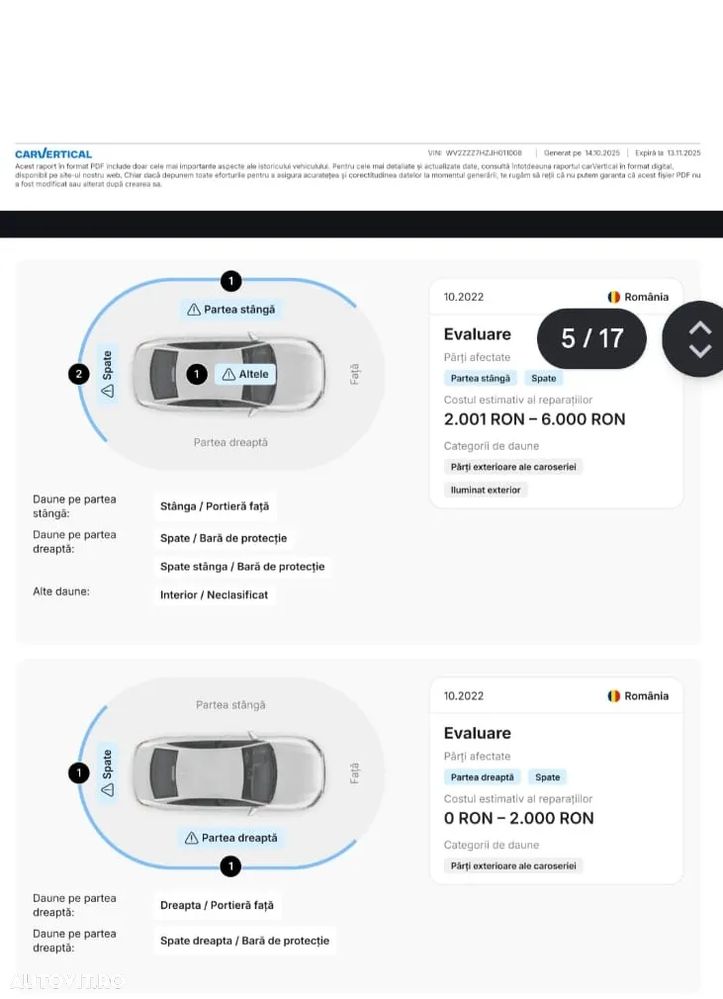Click Spate stânga / Bară de protecție chip
The image size is (723, 999).
pos(242,566)
